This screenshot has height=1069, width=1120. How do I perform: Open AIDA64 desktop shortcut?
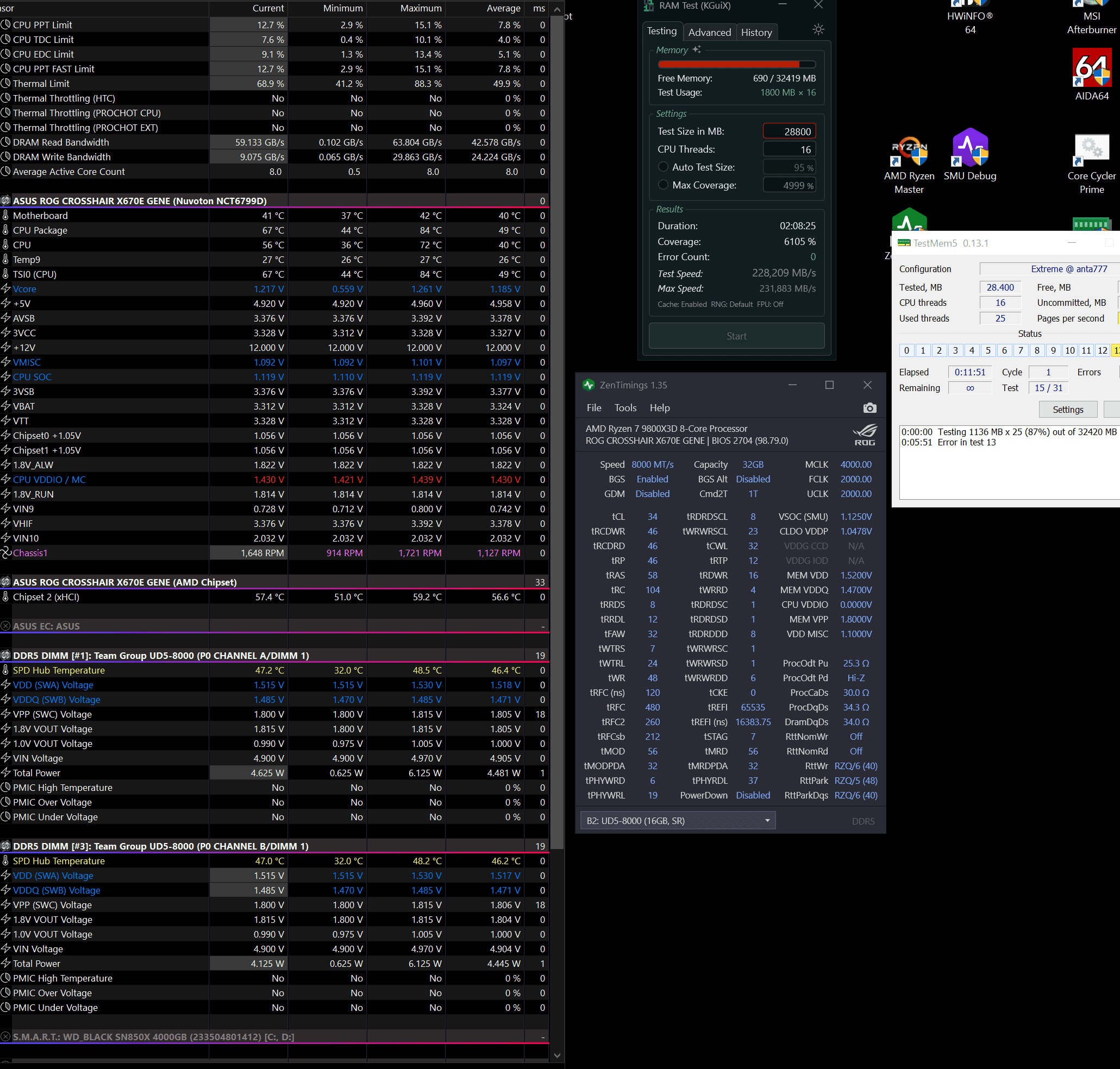(x=1092, y=68)
